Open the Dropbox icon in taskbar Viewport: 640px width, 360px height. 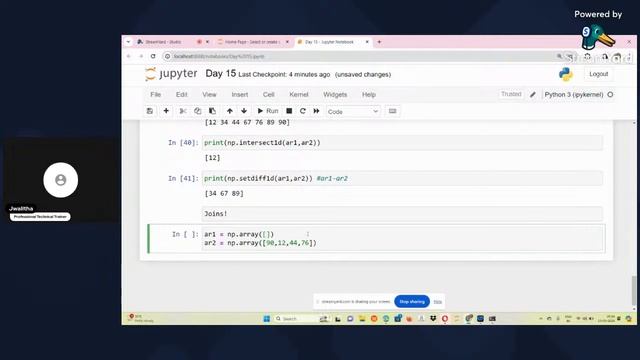click(x=433, y=319)
